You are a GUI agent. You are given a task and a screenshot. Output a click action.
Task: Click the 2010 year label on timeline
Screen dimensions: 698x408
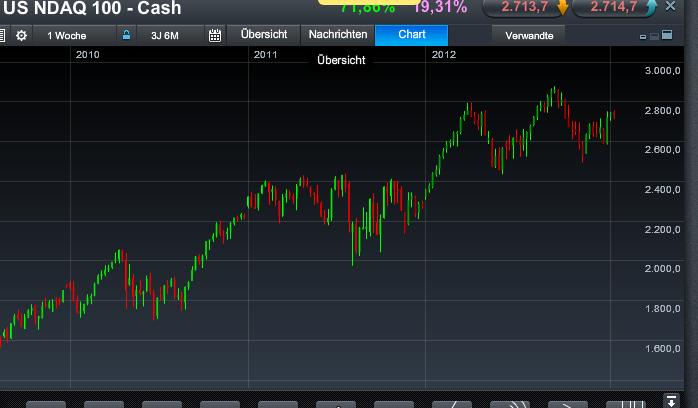87,55
